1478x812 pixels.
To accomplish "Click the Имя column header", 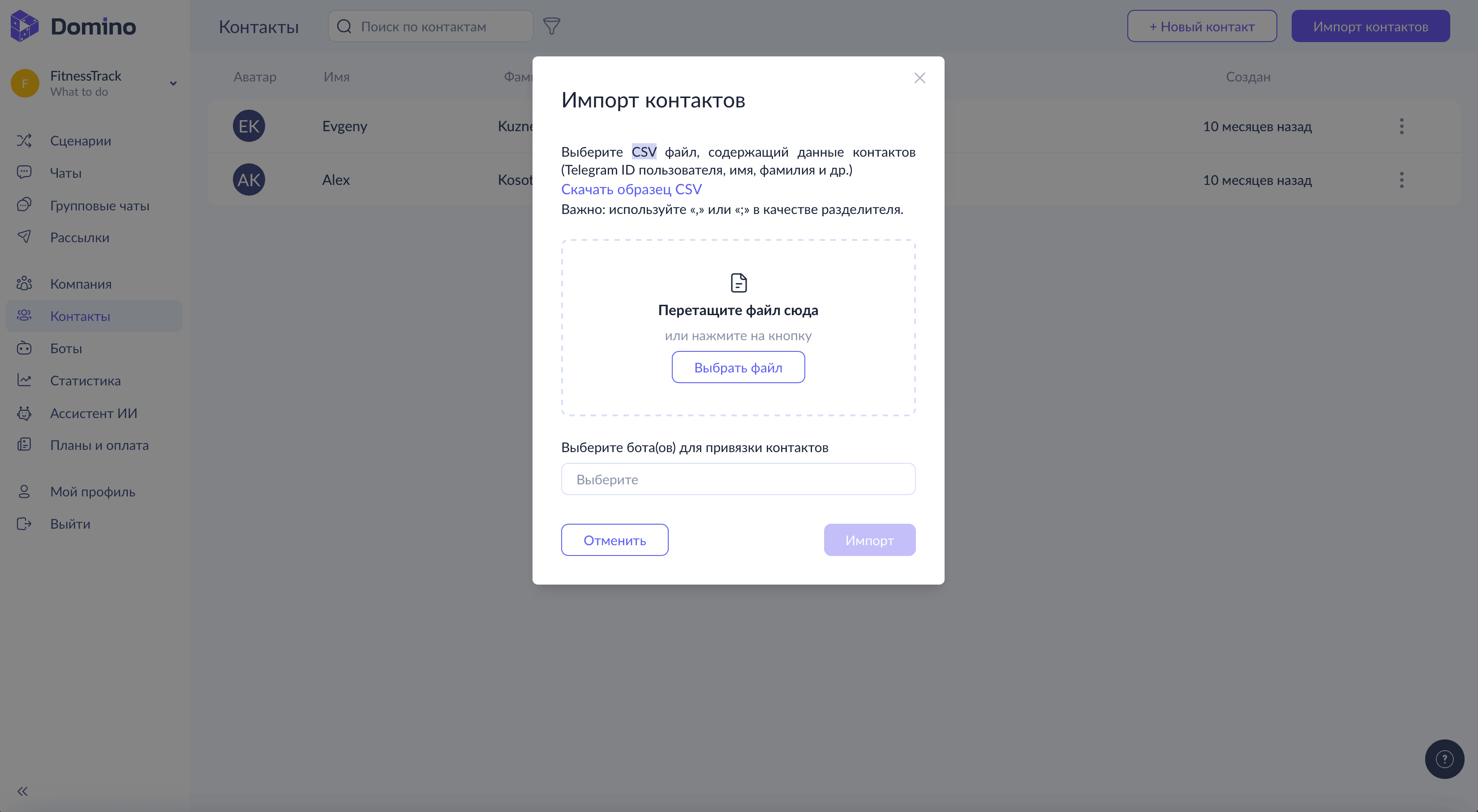I will point(336,76).
